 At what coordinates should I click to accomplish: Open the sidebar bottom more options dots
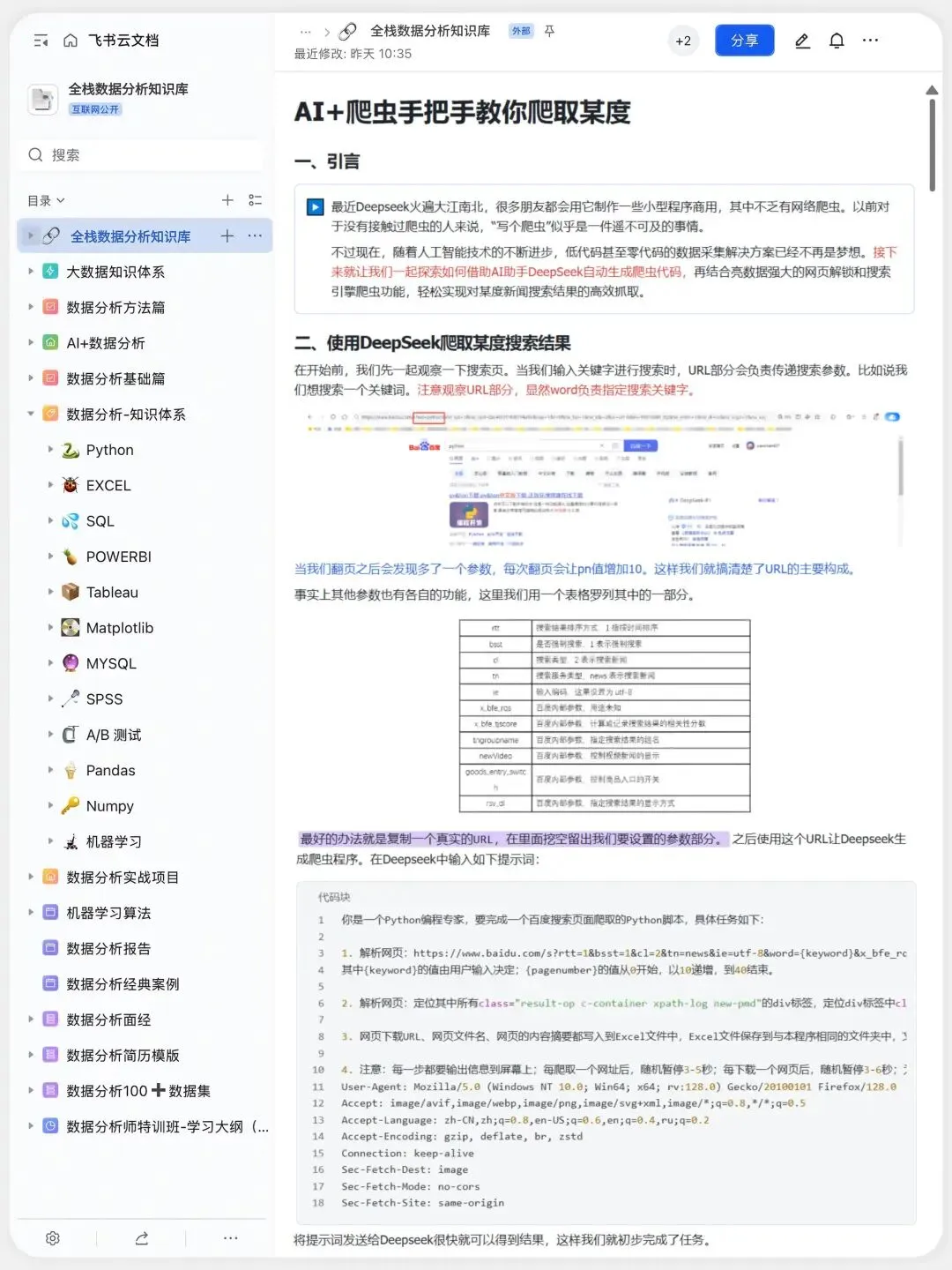231,1238
